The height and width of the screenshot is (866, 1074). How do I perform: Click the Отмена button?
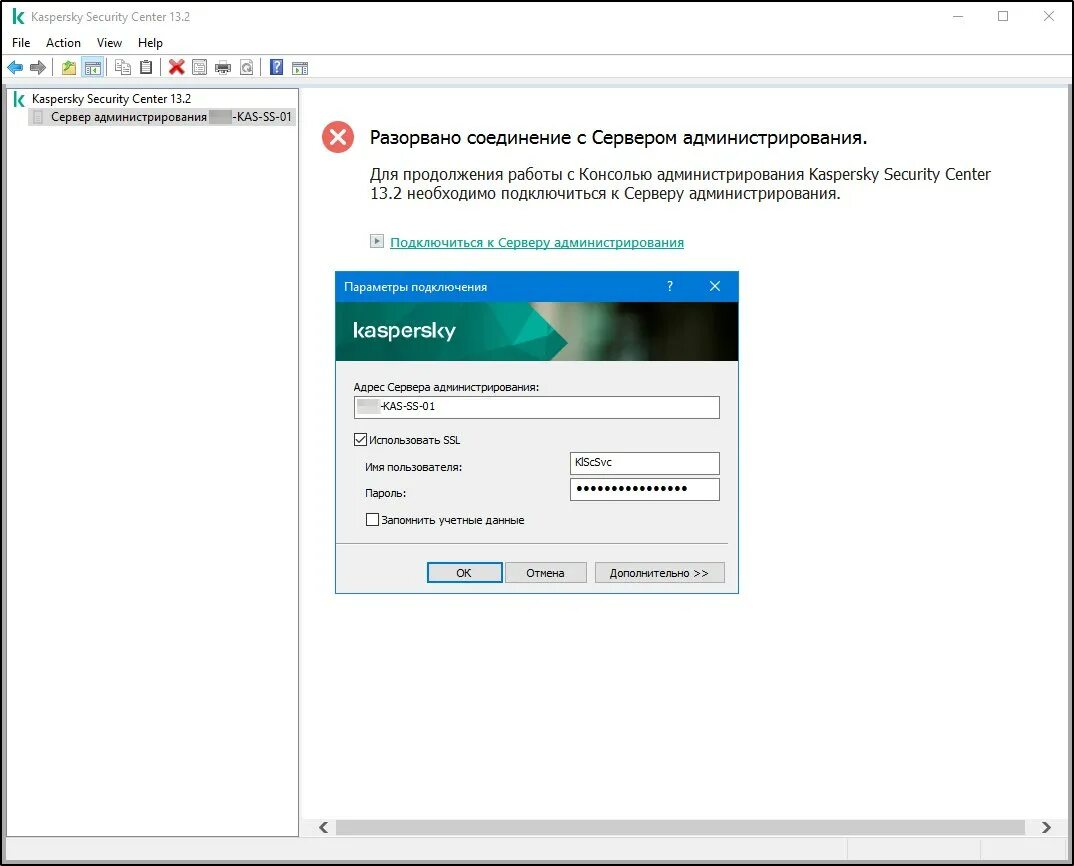pos(545,573)
